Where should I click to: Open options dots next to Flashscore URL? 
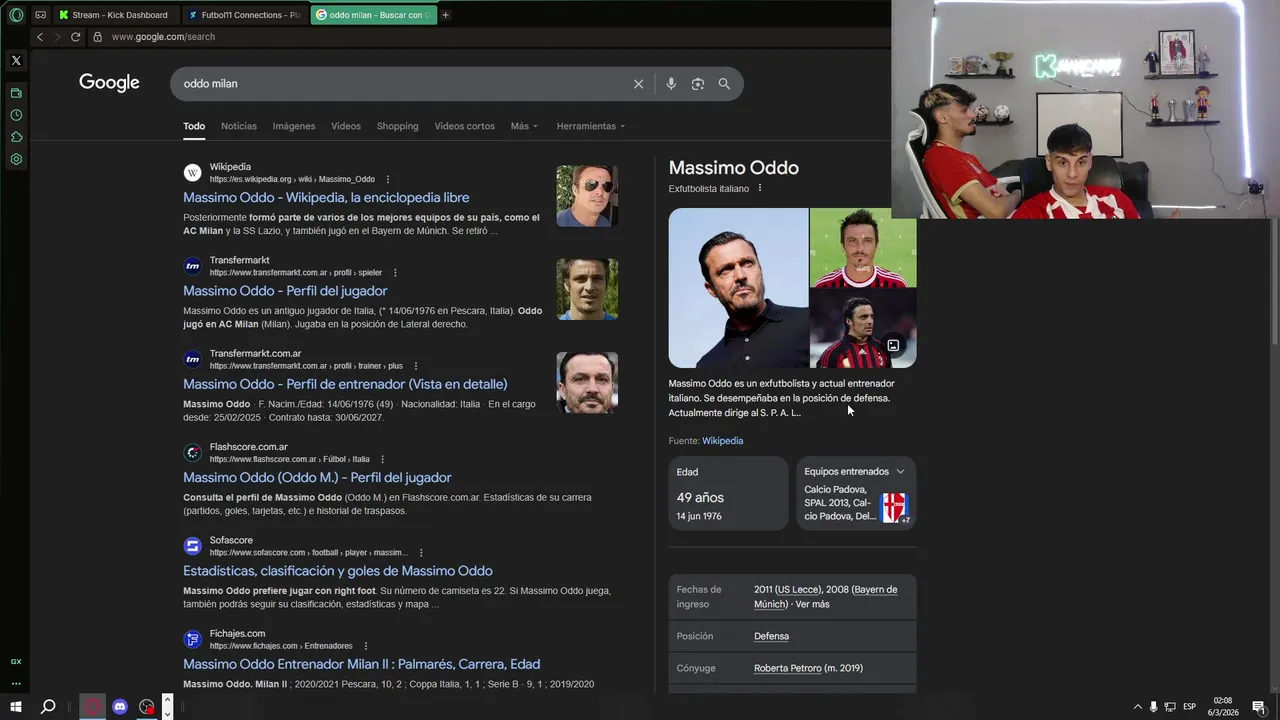point(382,460)
